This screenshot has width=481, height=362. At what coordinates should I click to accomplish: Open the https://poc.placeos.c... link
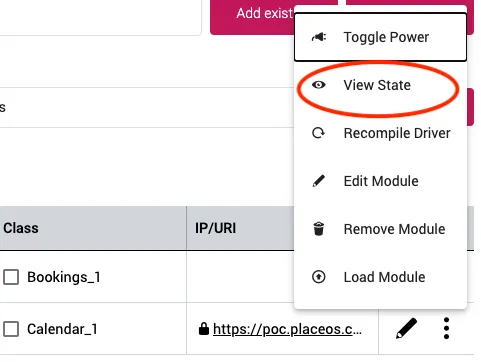[287, 329]
